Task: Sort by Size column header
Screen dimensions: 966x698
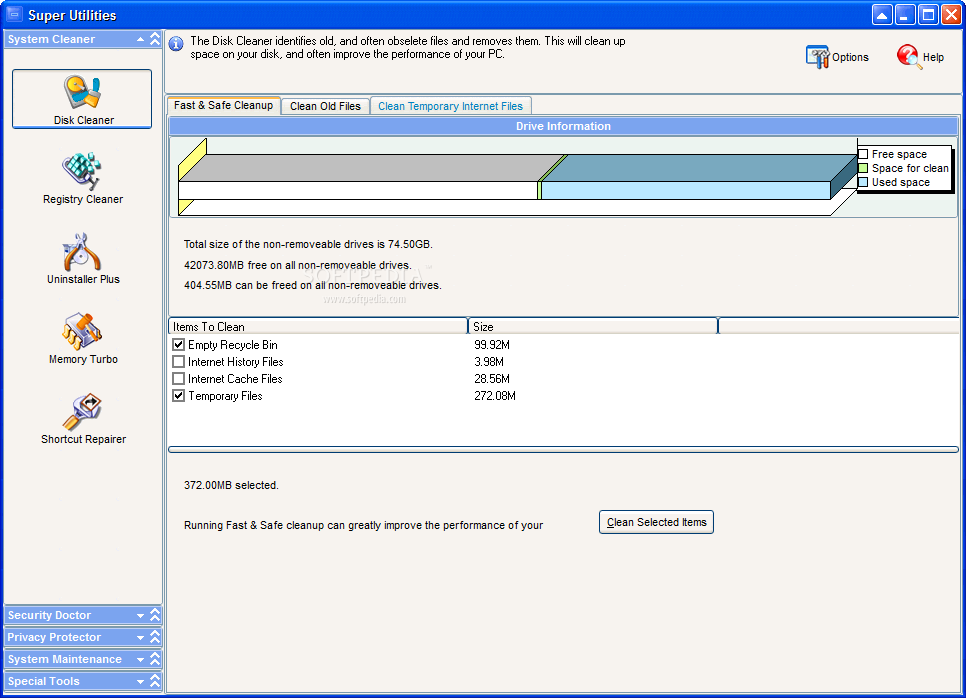Action: 593,327
